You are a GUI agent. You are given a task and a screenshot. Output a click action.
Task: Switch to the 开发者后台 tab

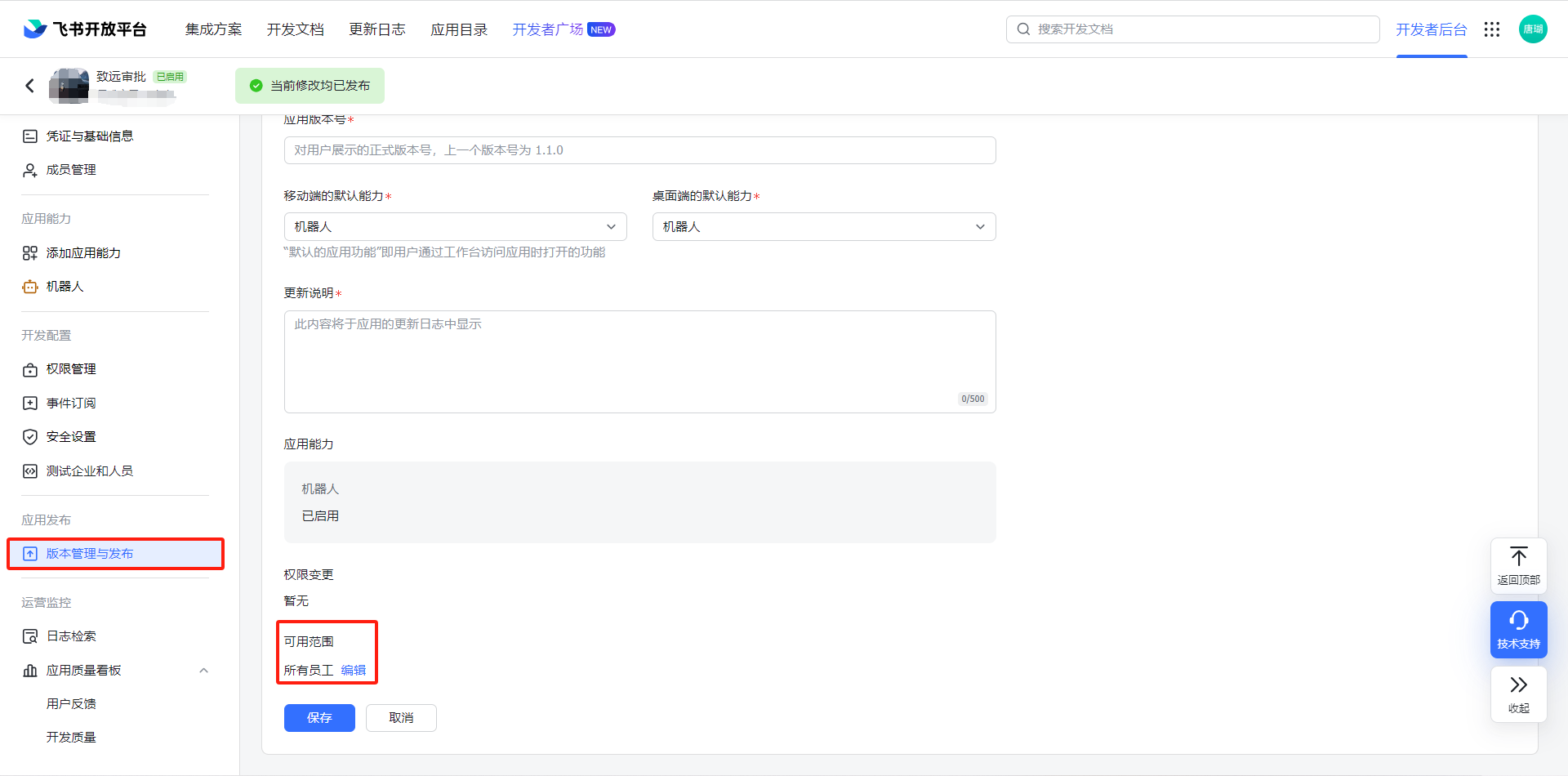pos(1432,29)
